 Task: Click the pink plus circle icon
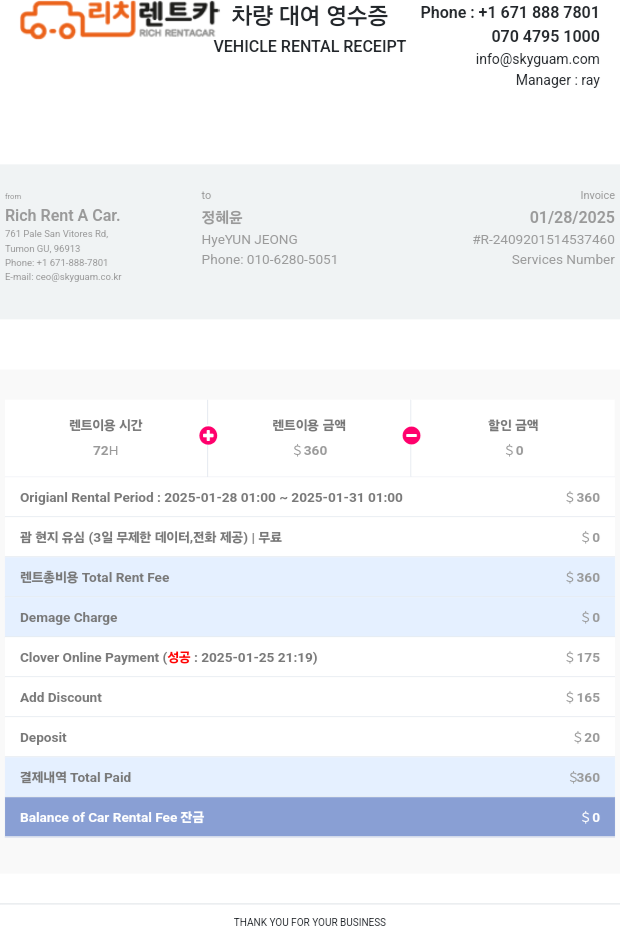208,436
